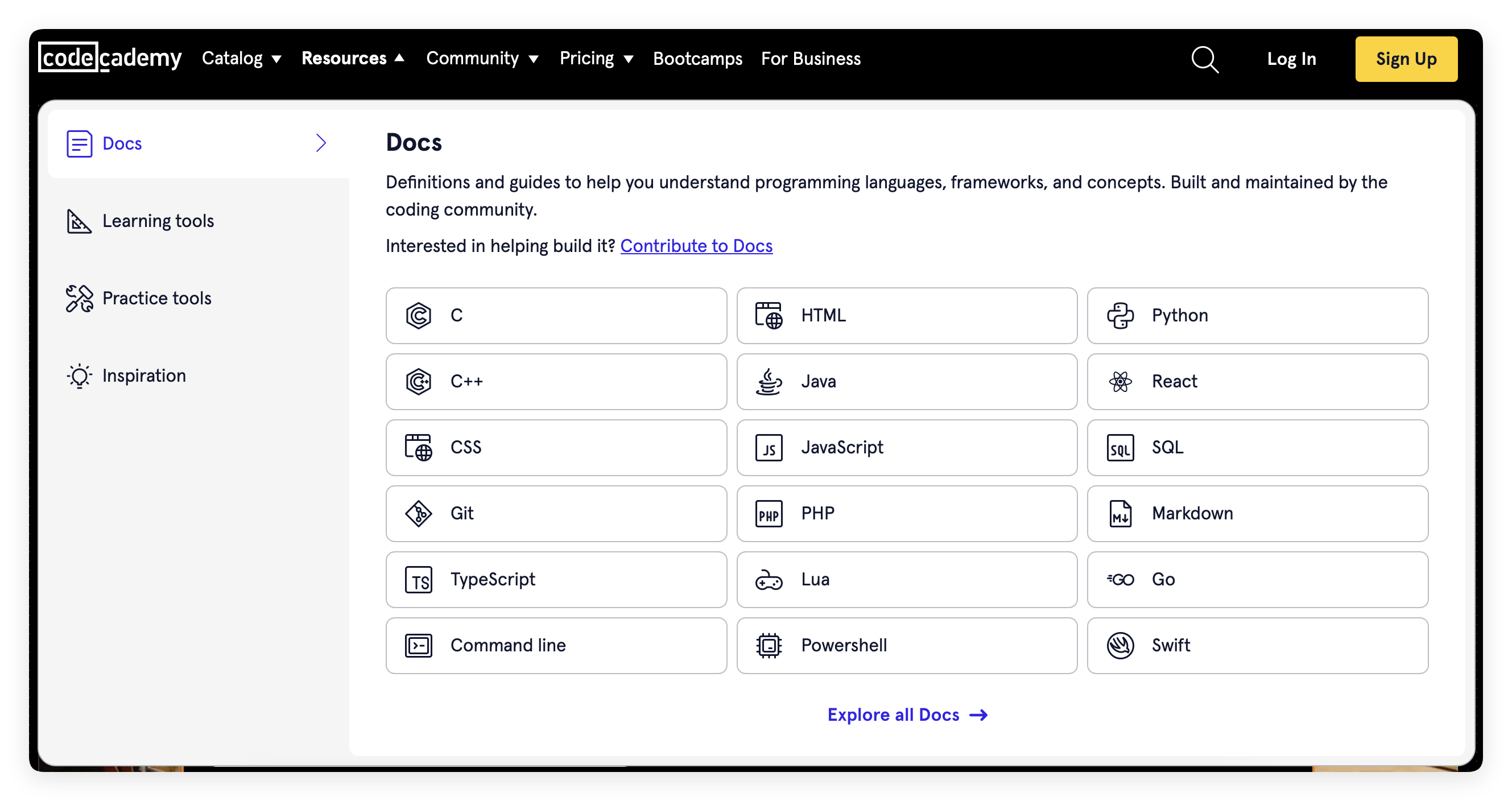The image size is (1512, 801).
Task: Click the Powershell chip icon
Action: tap(769, 646)
